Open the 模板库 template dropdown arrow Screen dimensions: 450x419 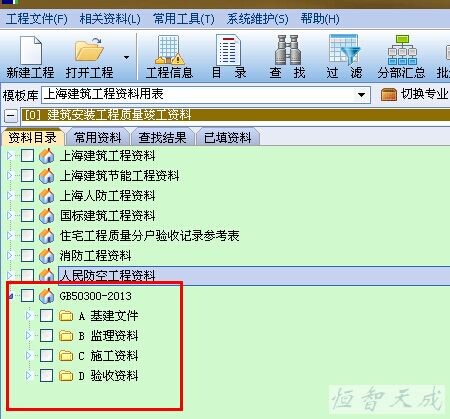pos(361,95)
